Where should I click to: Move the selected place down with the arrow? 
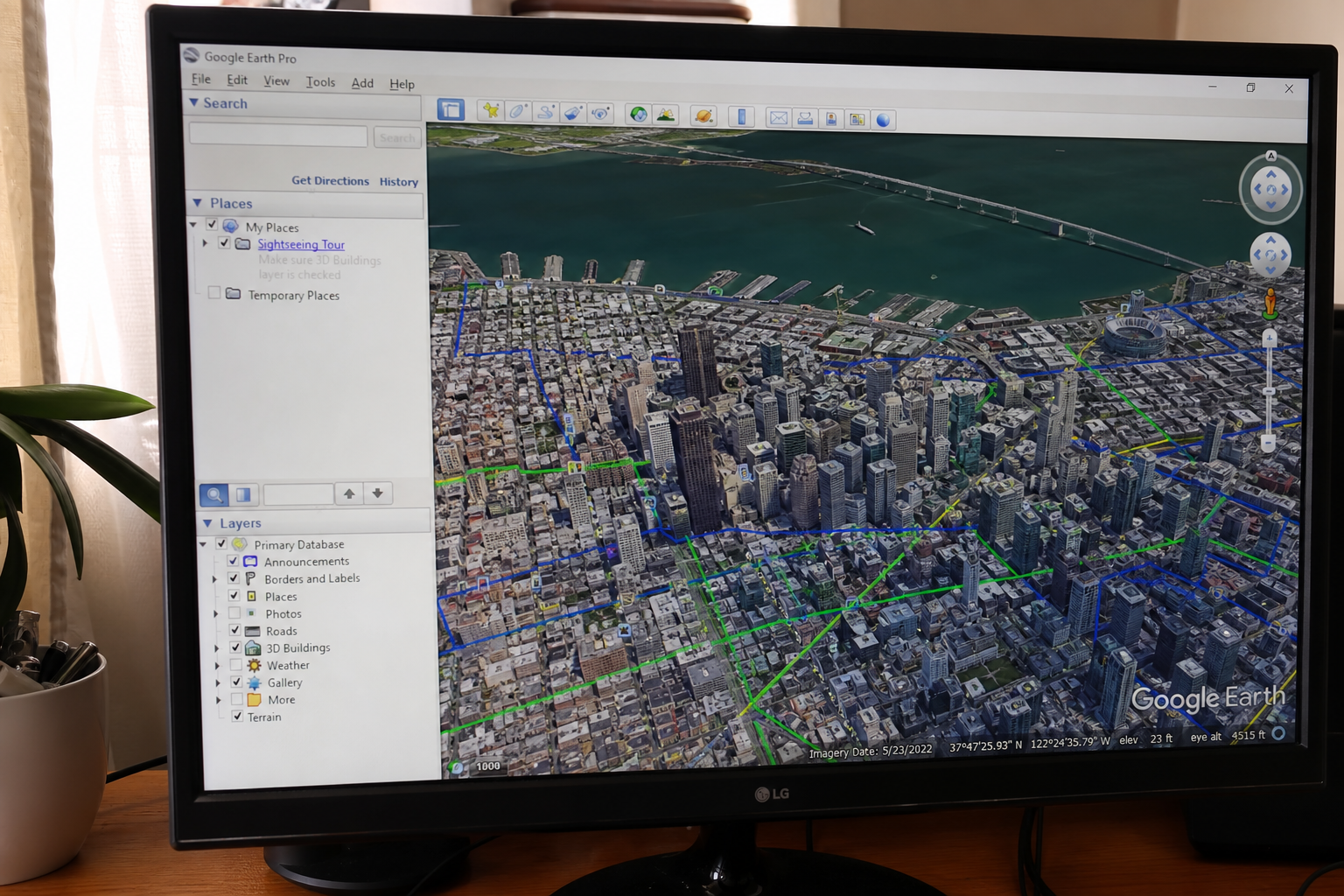pyautogui.click(x=378, y=493)
